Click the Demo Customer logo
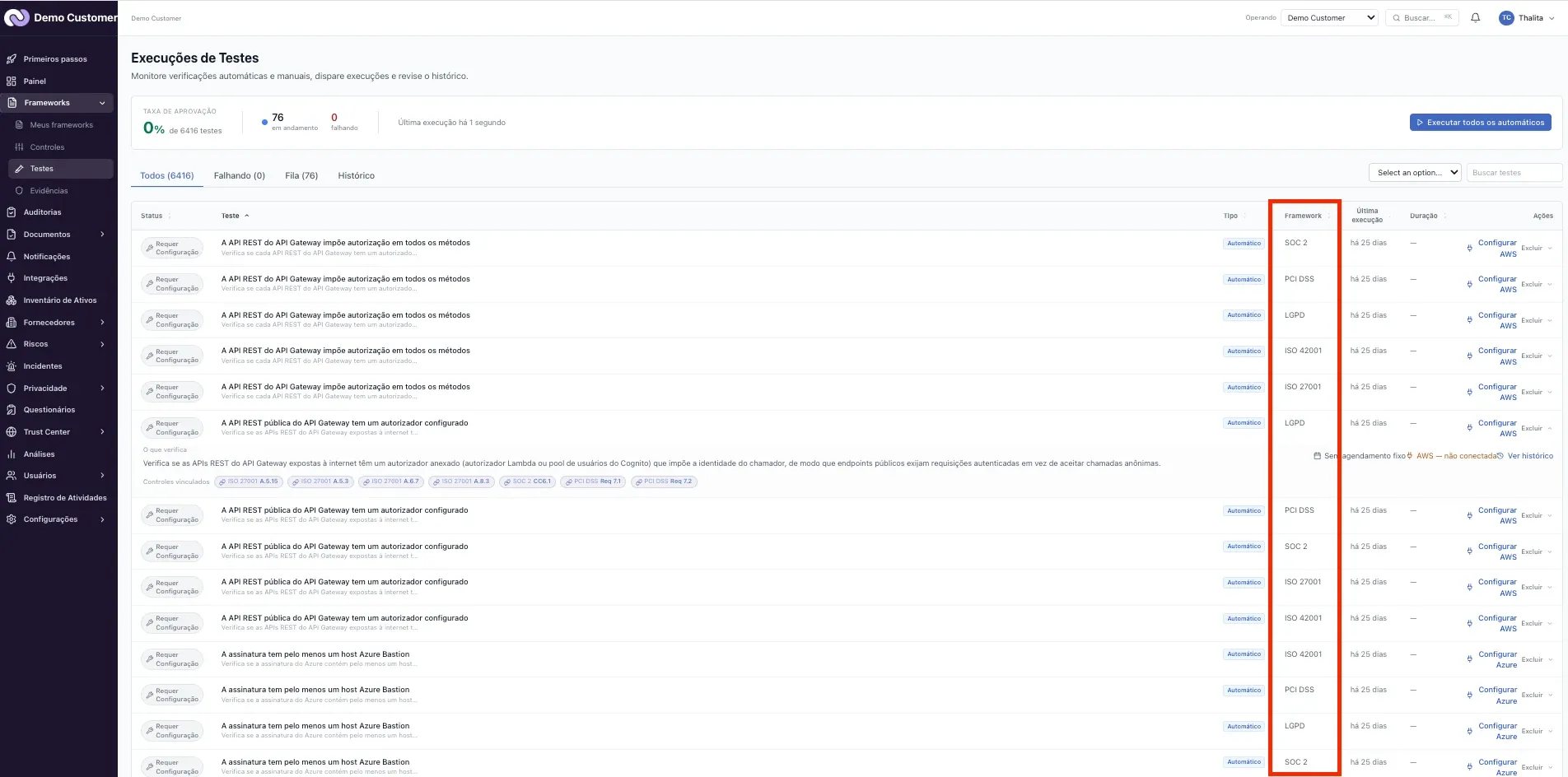The image size is (1568, 777). pyautogui.click(x=17, y=17)
